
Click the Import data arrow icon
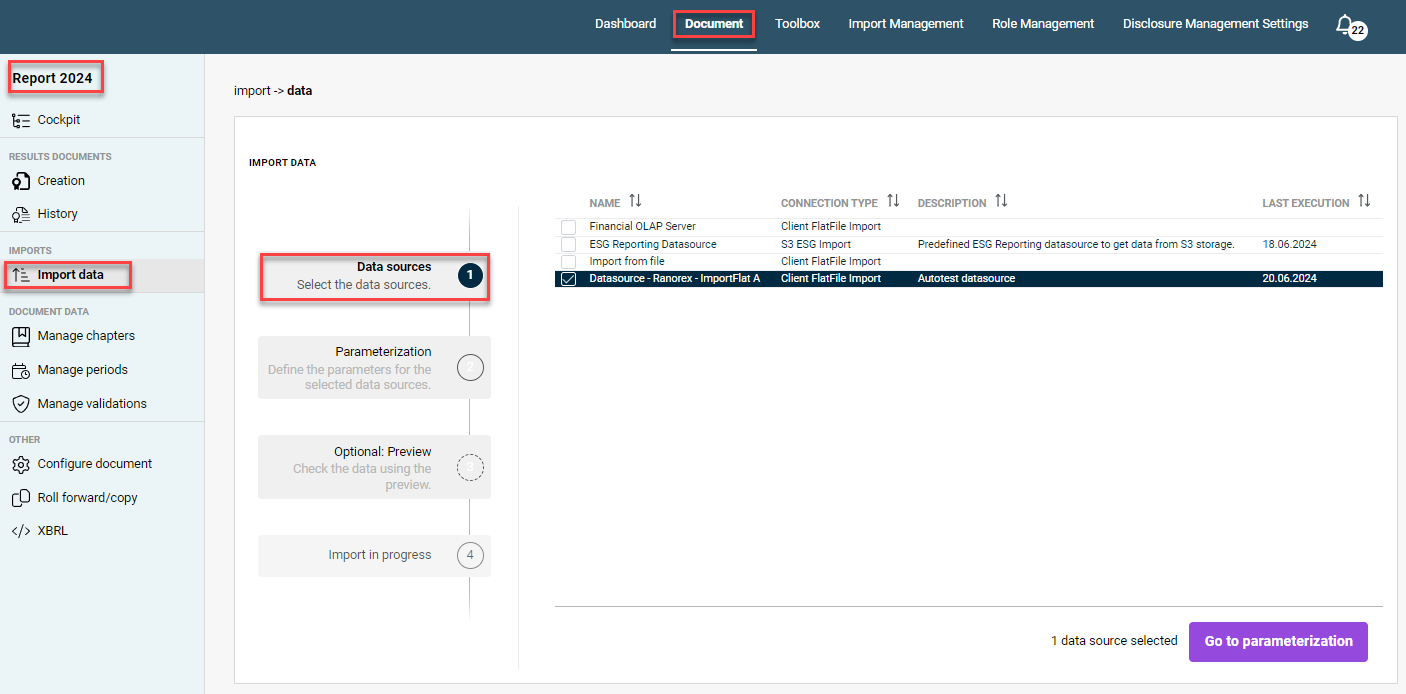(x=20, y=275)
